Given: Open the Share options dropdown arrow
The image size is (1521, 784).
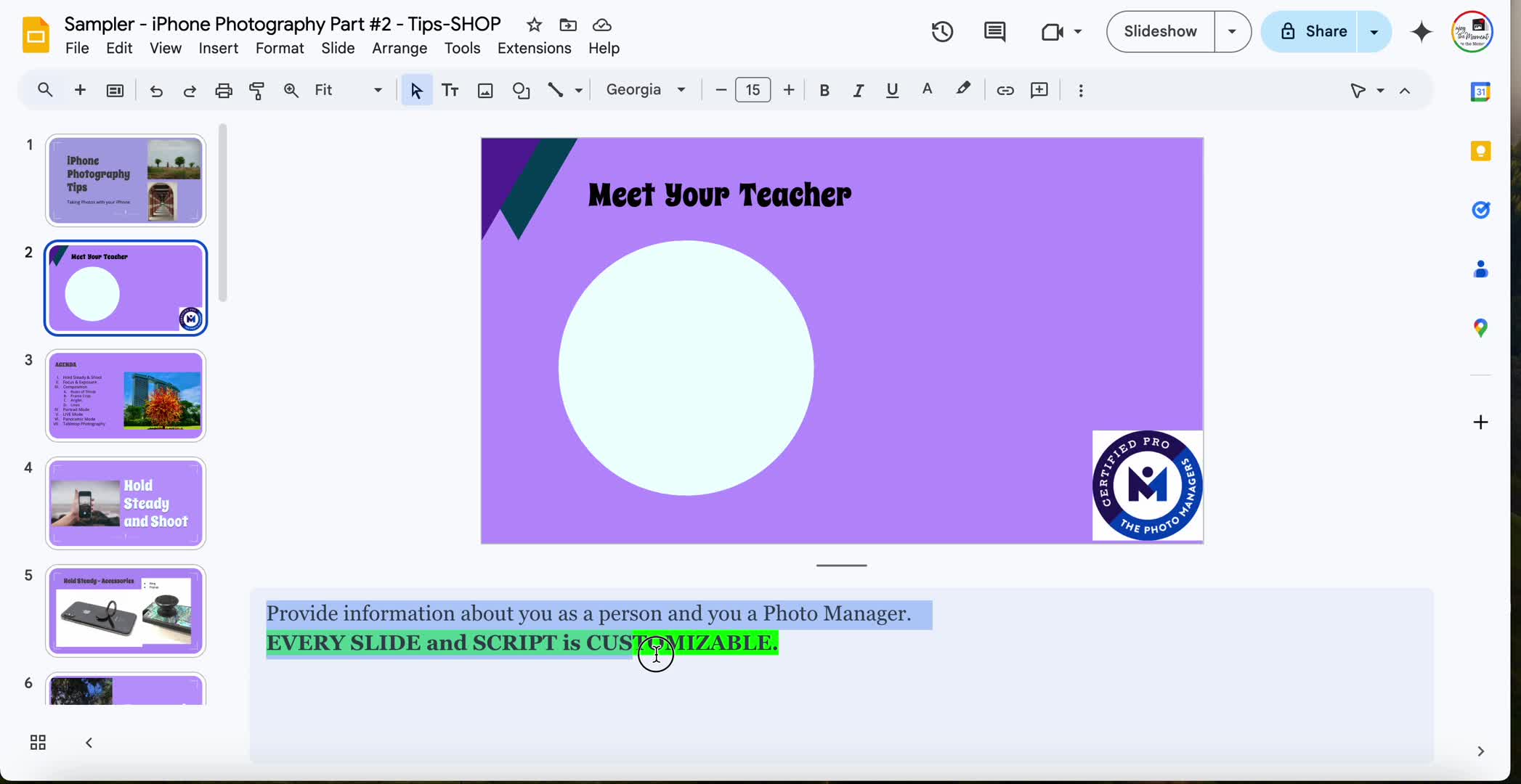Looking at the screenshot, I should tap(1374, 31).
